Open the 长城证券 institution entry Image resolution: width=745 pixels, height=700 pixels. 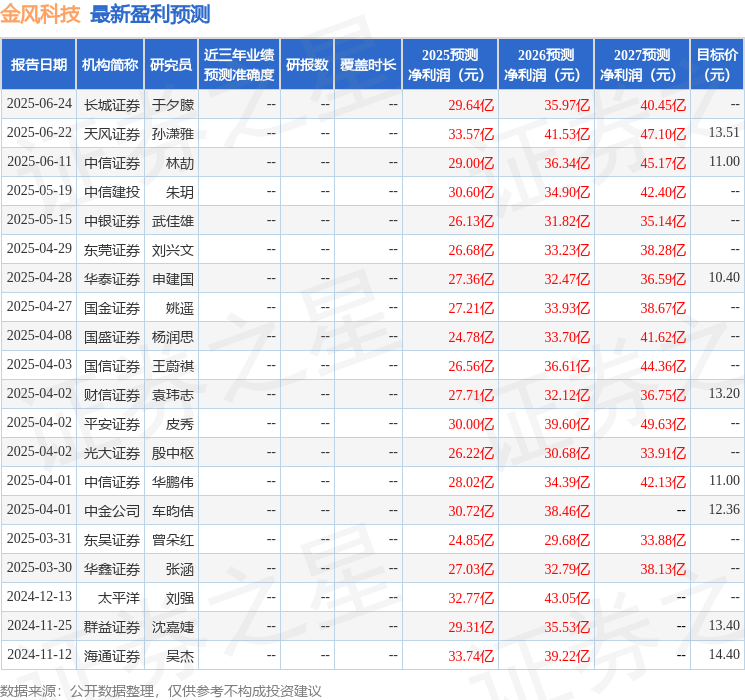click(111, 104)
